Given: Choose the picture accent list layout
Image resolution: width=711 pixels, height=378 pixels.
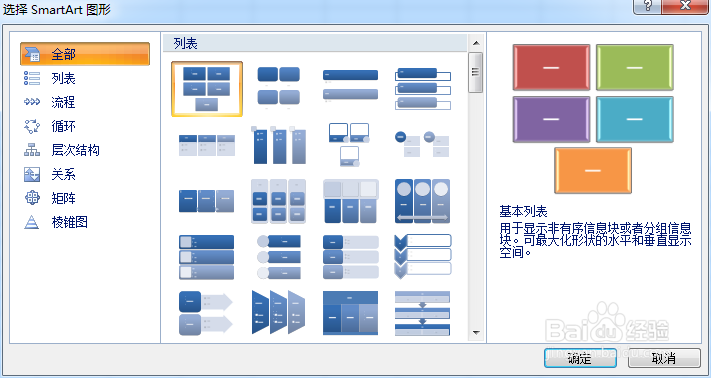Looking at the screenshot, I should [349, 145].
